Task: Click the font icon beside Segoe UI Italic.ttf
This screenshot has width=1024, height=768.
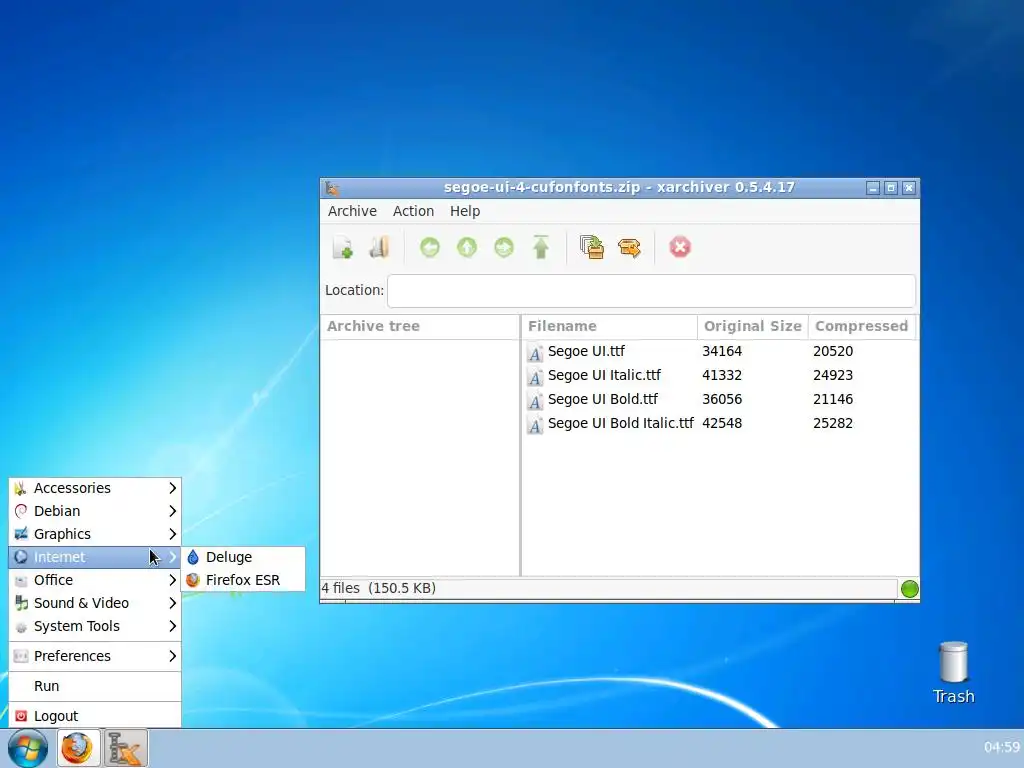Action: (535, 376)
